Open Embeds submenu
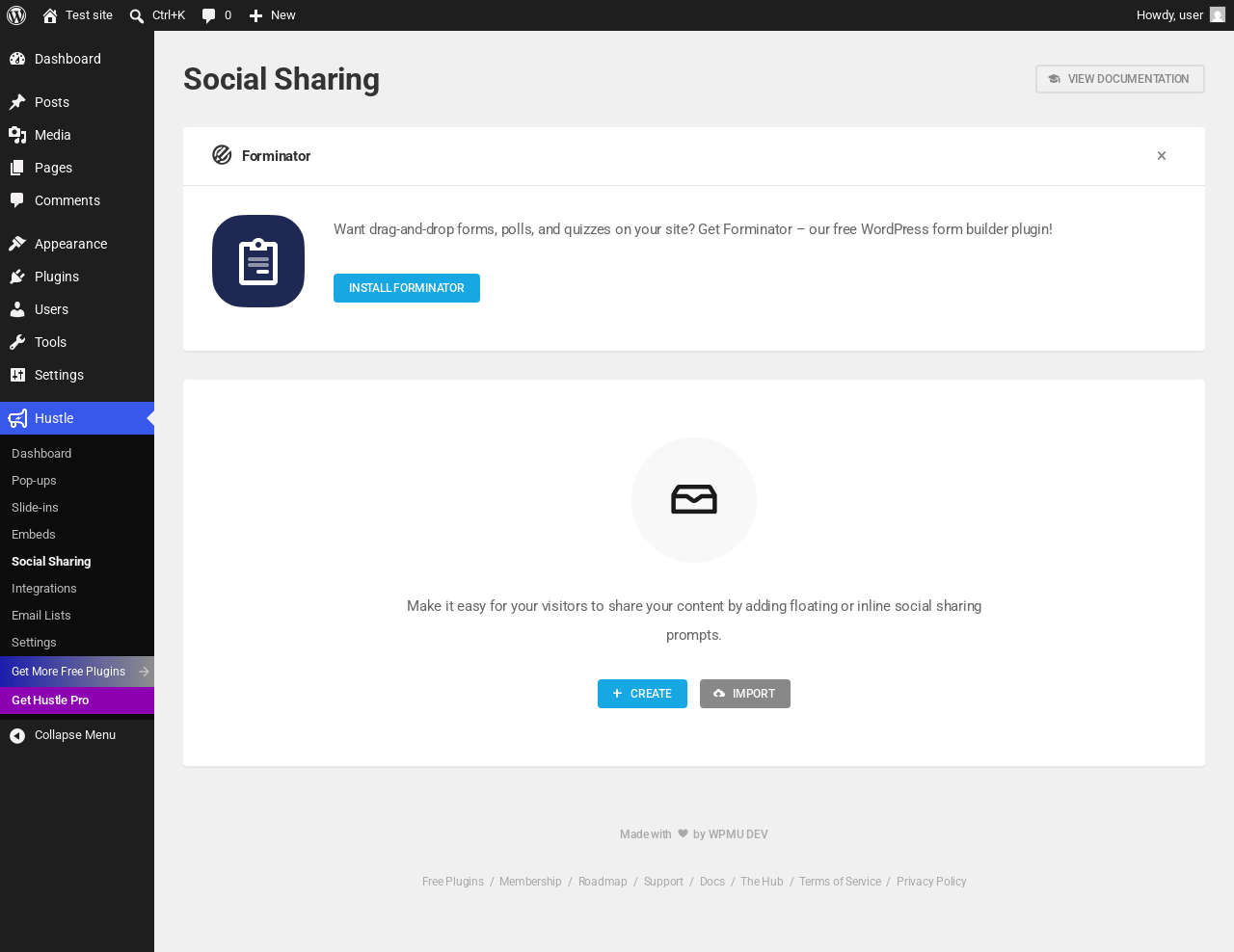Image resolution: width=1234 pixels, height=952 pixels. tap(34, 535)
